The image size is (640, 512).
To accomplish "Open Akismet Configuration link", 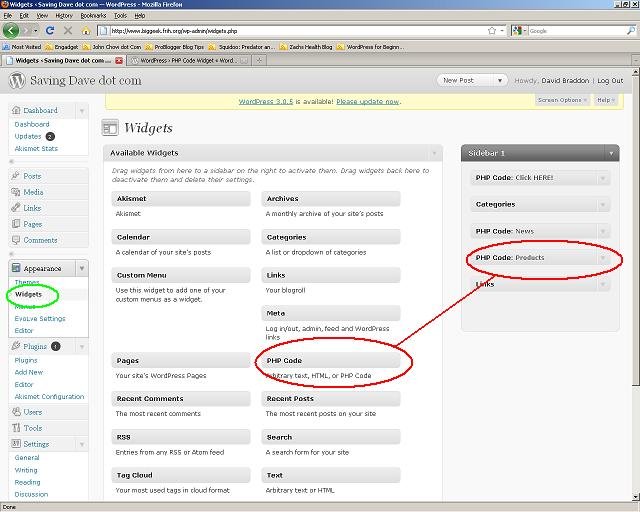I will coord(49,396).
